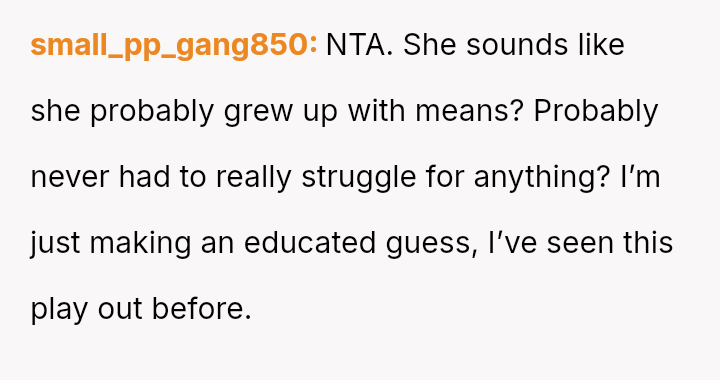This screenshot has height=380, width=720.
Task: Click the word "I'm" ending third line
Action: [x=641, y=177]
